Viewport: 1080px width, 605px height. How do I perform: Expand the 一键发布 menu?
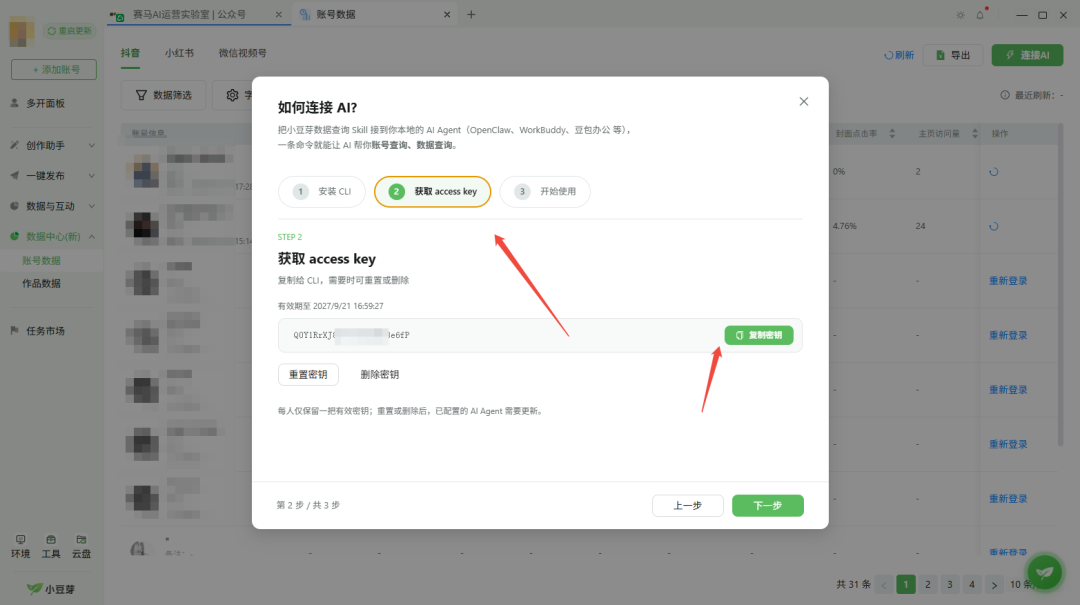tap(52, 176)
